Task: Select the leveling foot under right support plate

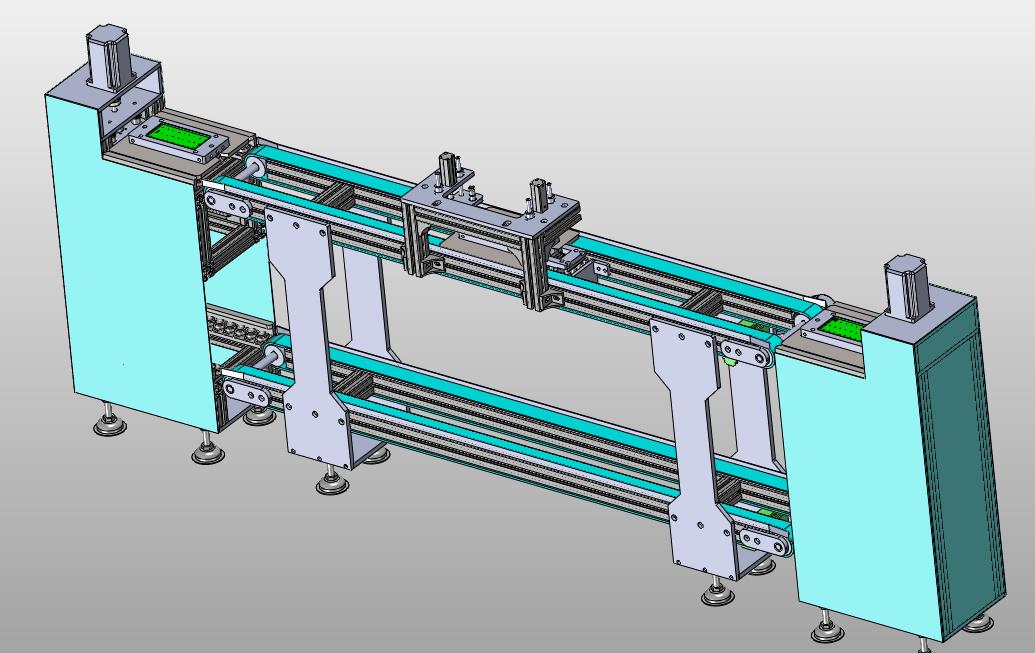Action: pyautogui.click(x=718, y=591)
